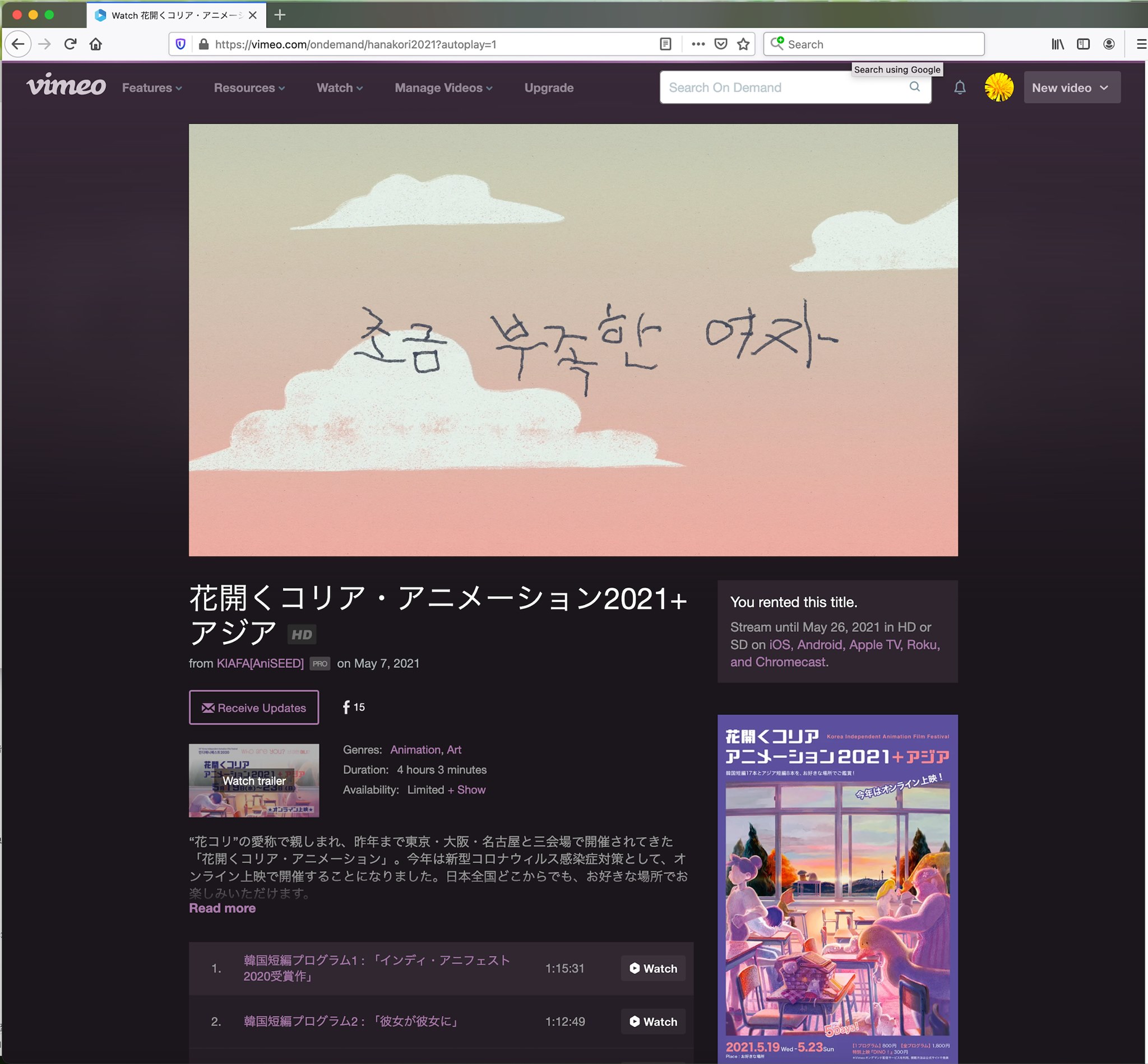Share on Facebook with 15 count
Viewport: 1148px width, 1064px height.
coord(354,707)
